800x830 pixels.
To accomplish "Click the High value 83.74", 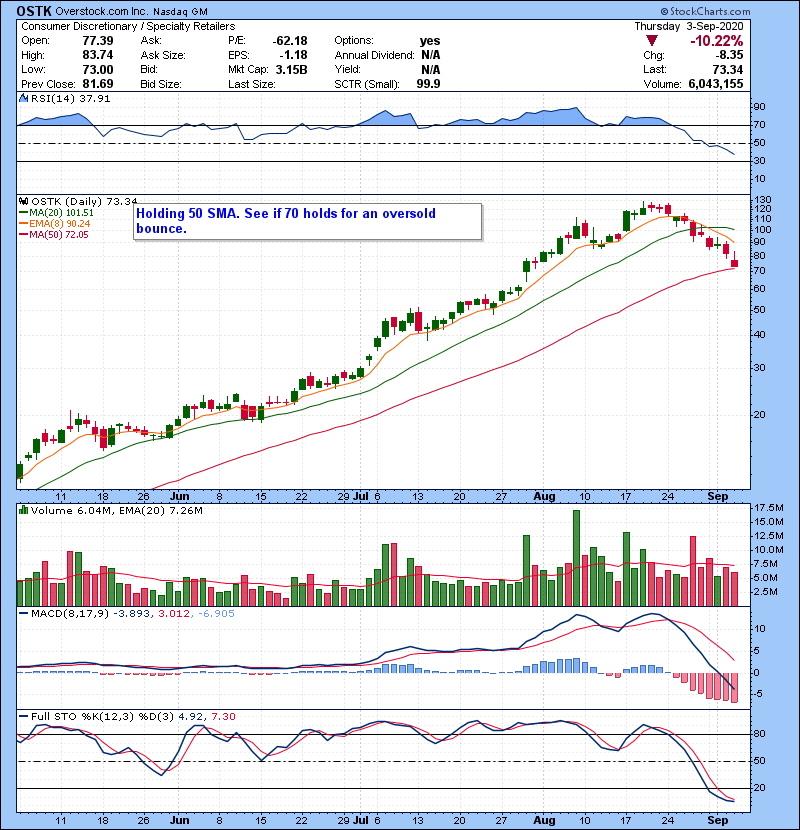I will click(x=97, y=55).
